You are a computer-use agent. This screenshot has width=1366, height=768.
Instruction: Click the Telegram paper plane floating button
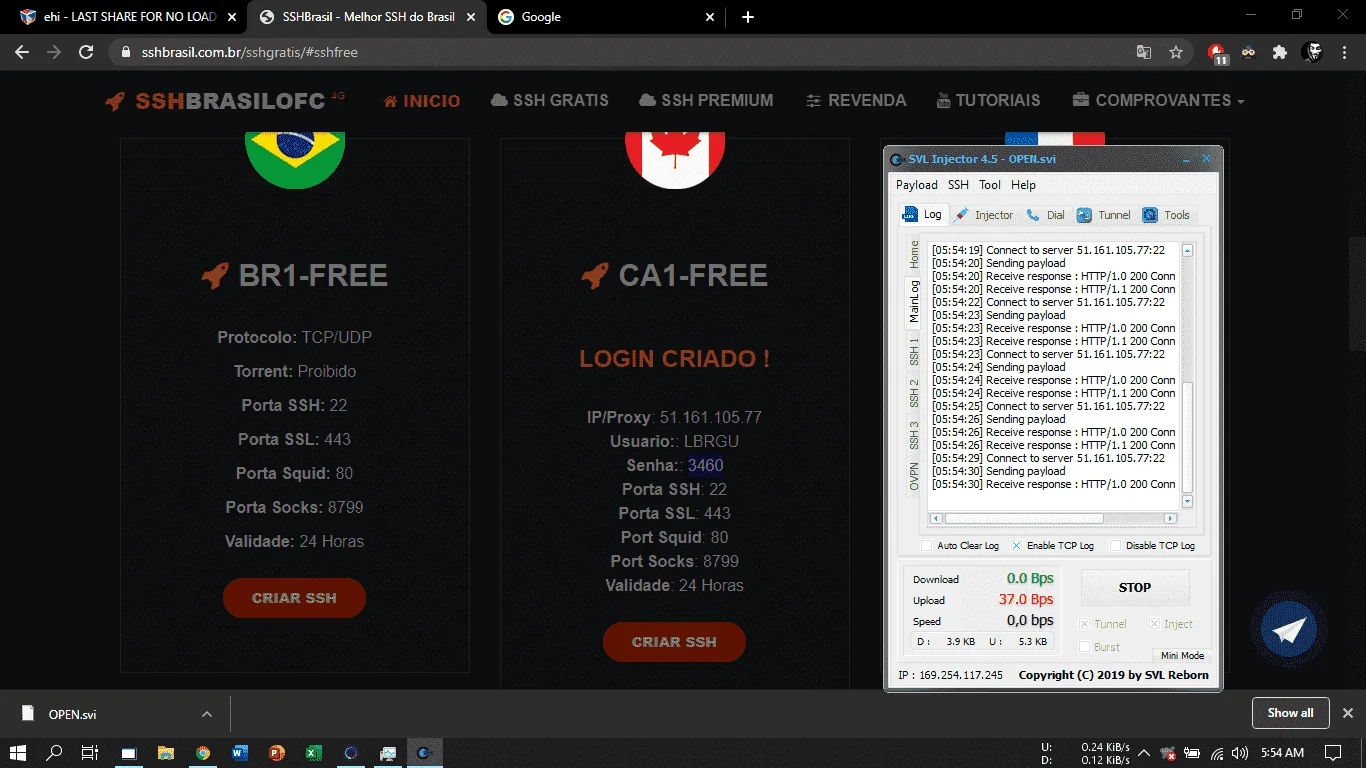pyautogui.click(x=1289, y=630)
